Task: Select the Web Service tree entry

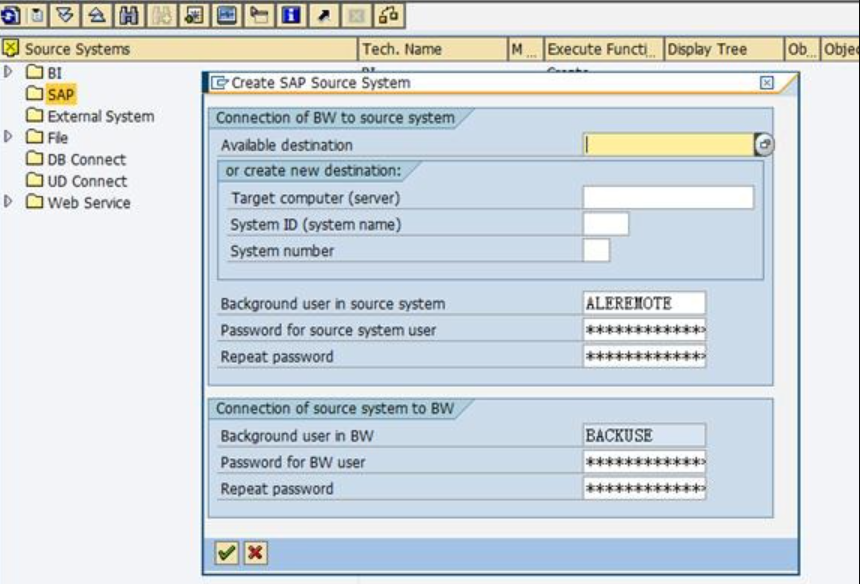Action: coord(89,203)
